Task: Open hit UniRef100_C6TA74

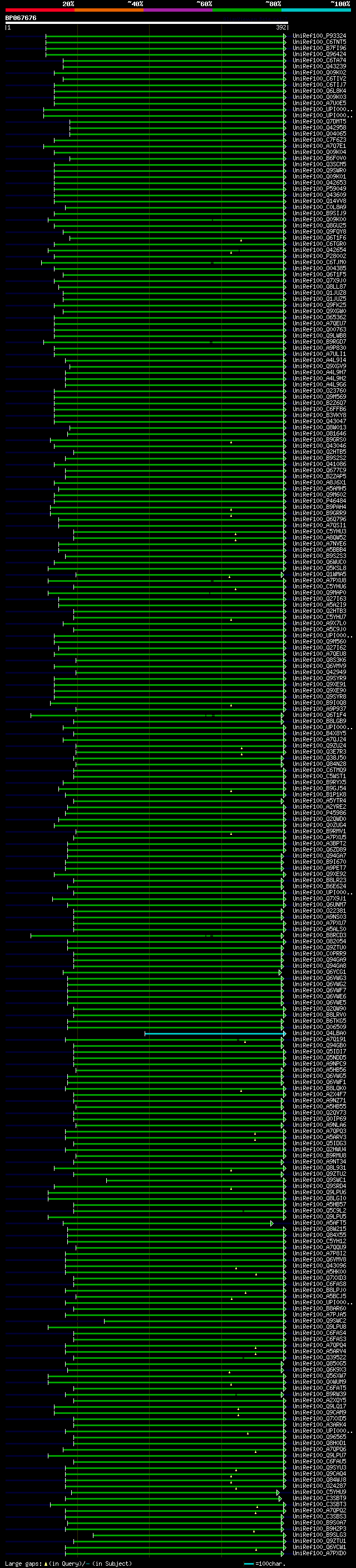Action: coord(319,60)
